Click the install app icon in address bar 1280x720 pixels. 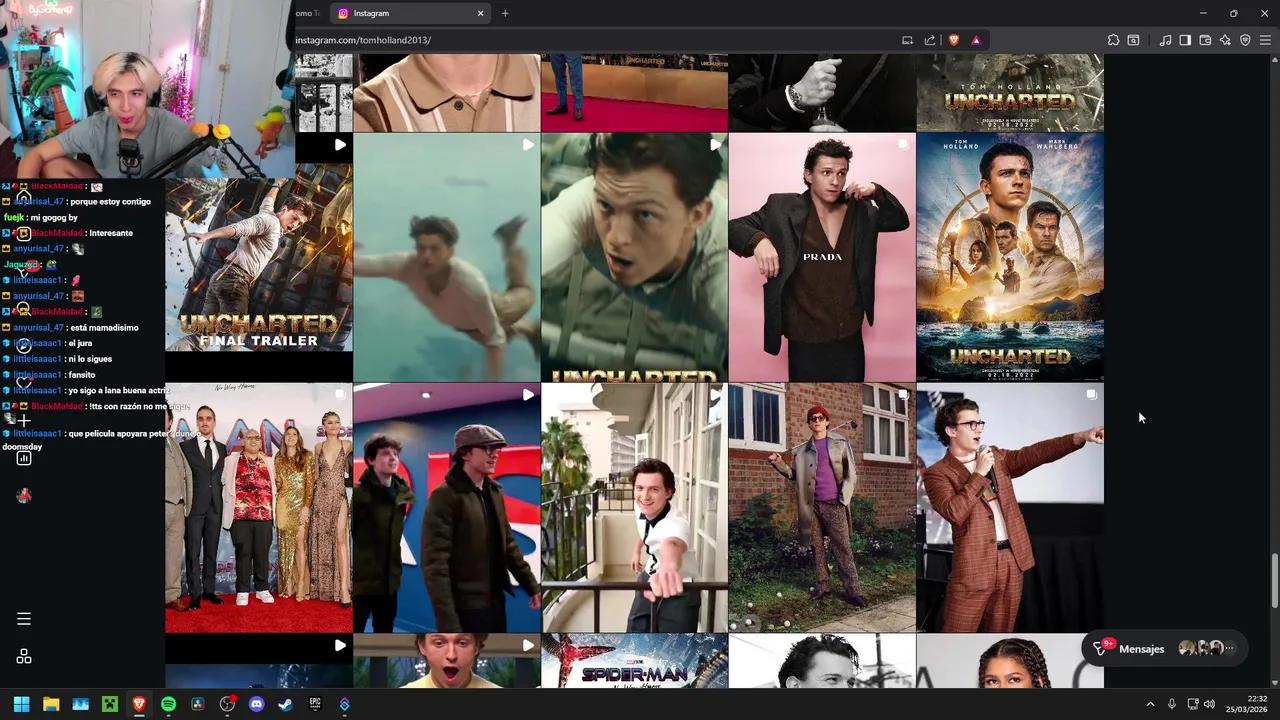(x=907, y=40)
